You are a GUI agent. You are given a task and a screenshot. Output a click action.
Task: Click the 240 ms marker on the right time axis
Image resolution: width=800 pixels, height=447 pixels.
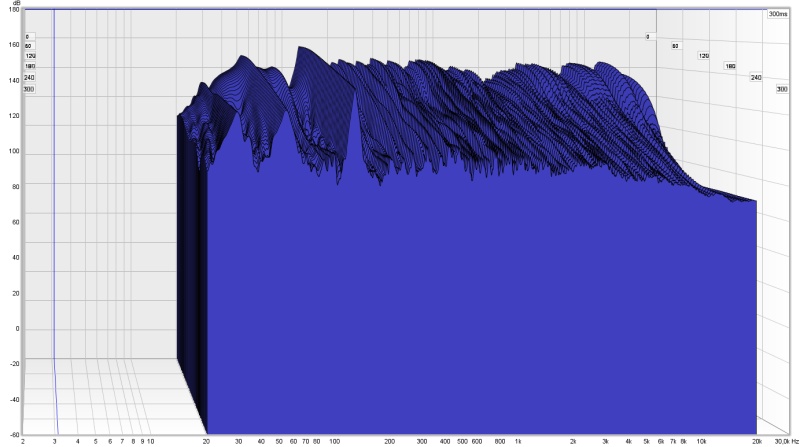click(x=756, y=77)
